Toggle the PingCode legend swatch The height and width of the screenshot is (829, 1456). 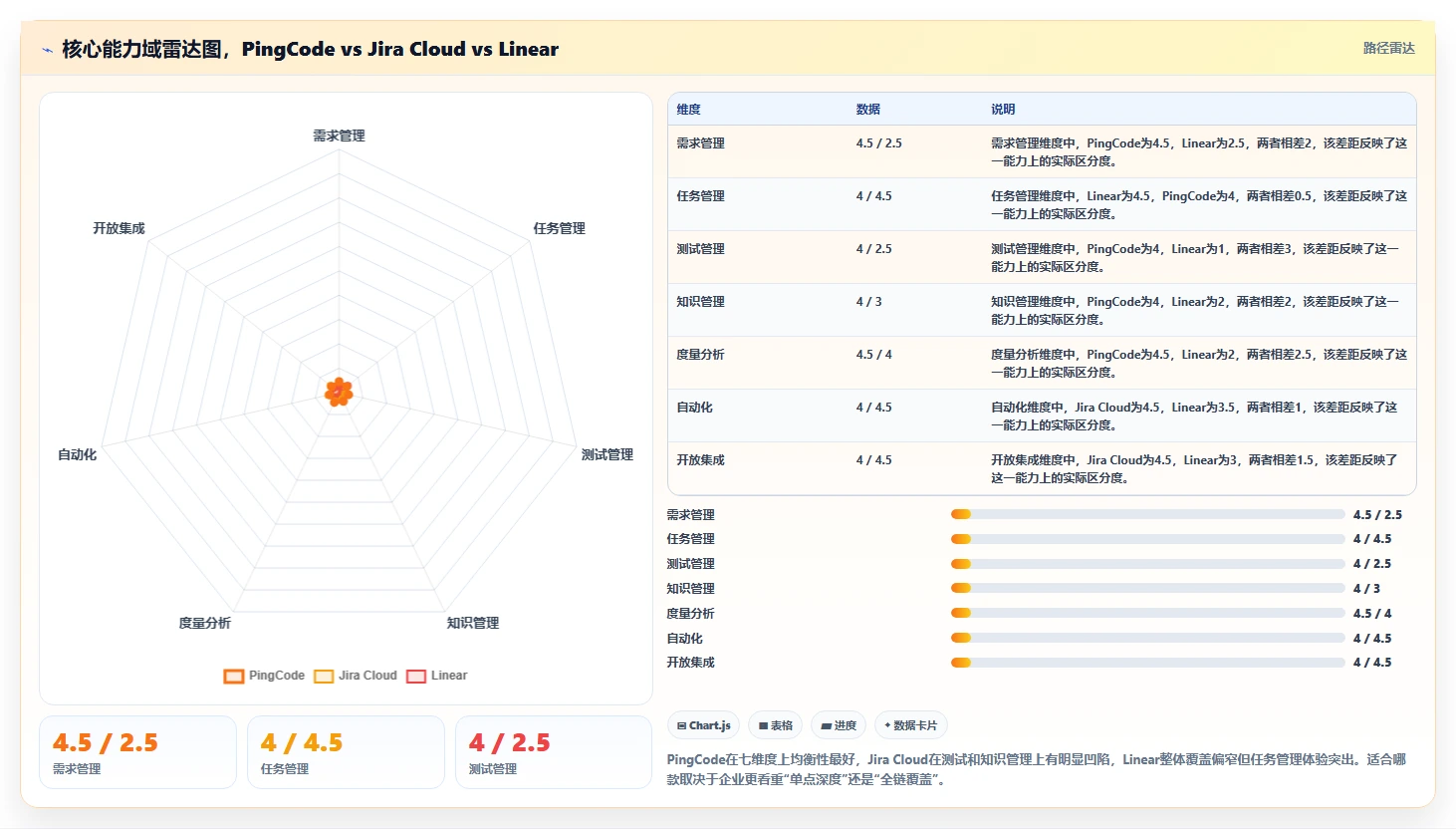point(234,676)
